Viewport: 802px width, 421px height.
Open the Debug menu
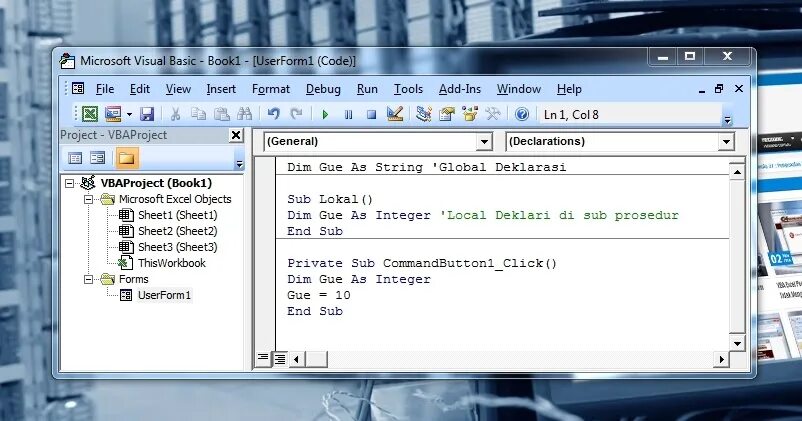click(x=323, y=89)
